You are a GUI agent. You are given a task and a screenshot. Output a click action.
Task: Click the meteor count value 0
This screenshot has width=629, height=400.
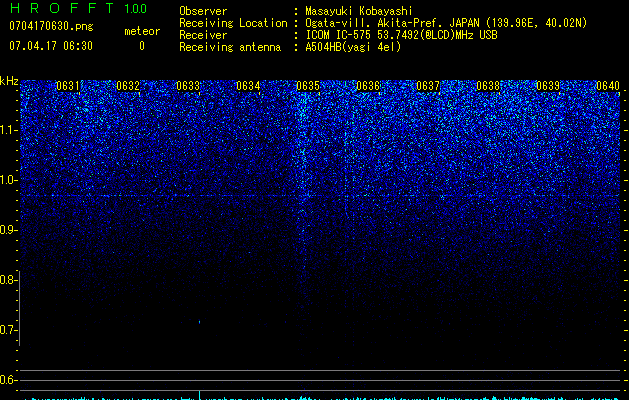142,46
